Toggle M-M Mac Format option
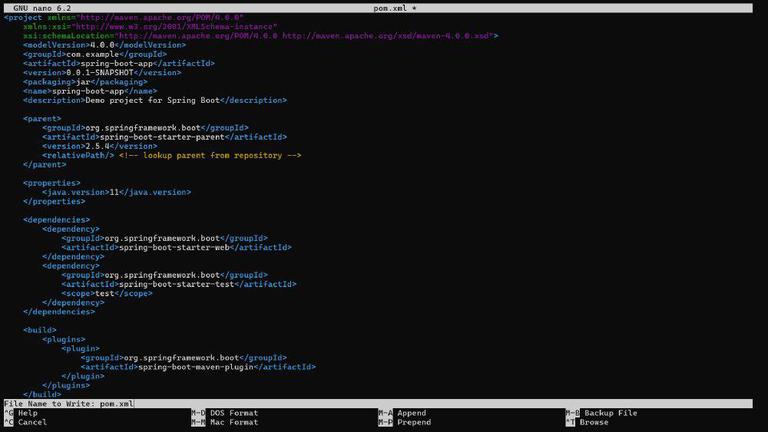Viewport: 768px width, 432px height. [224, 422]
